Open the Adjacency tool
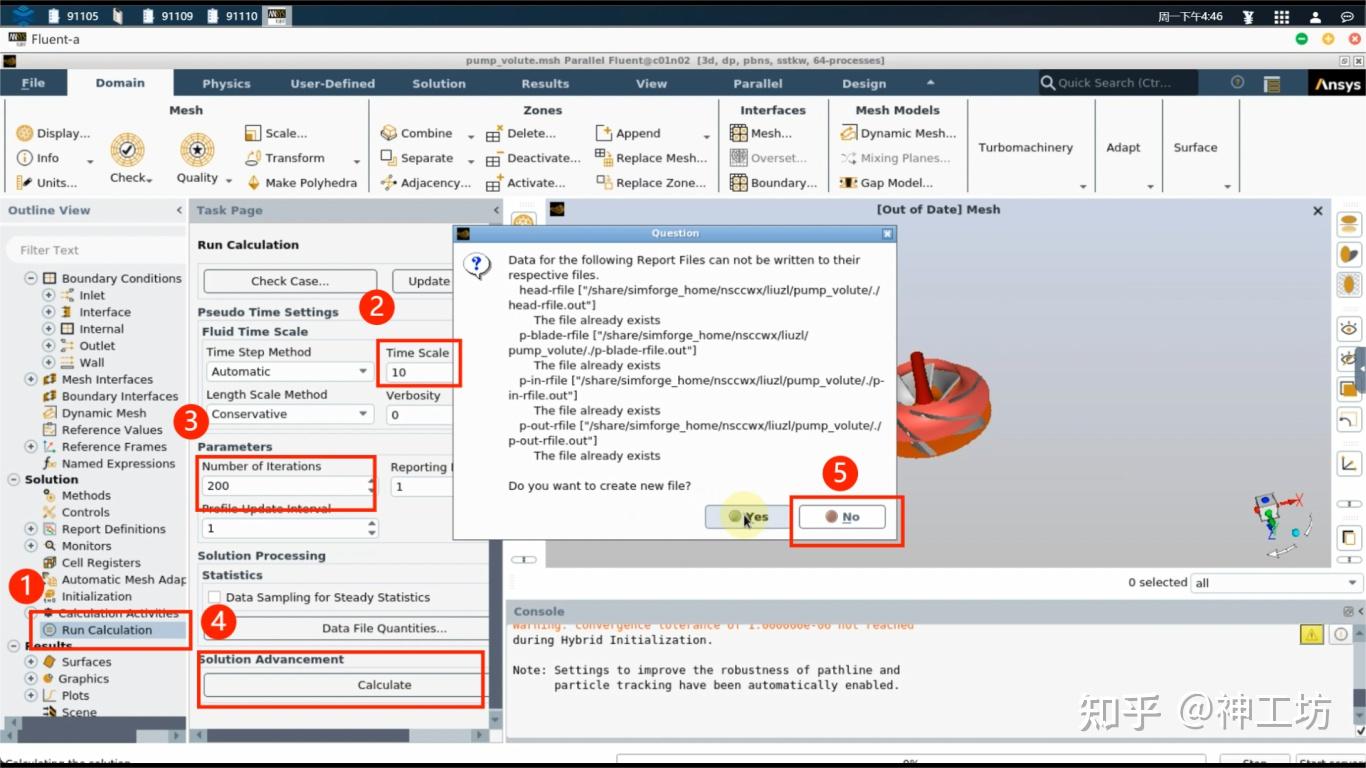The height and width of the screenshot is (768, 1366). [425, 183]
